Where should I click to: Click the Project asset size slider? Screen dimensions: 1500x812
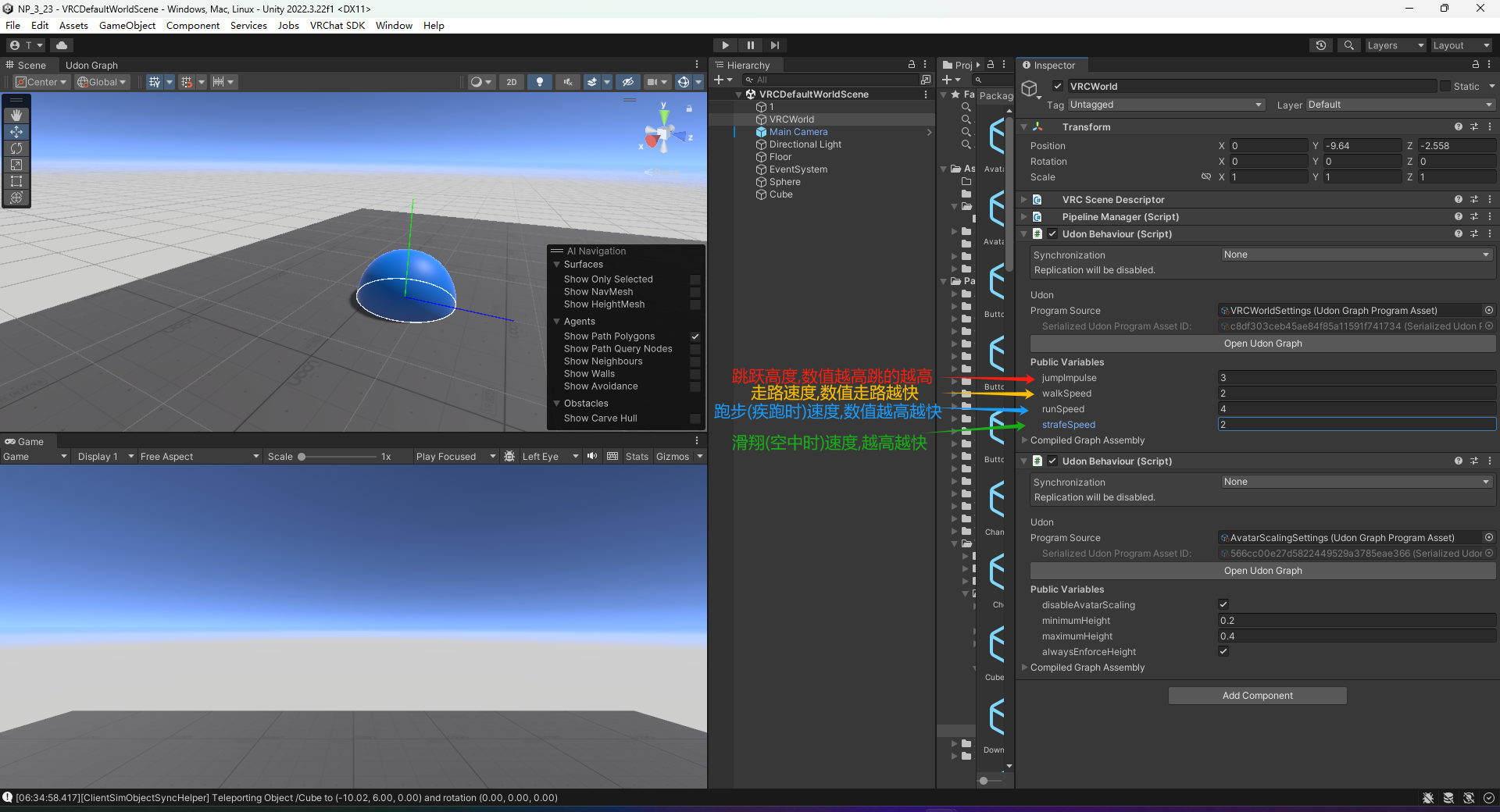click(x=991, y=781)
